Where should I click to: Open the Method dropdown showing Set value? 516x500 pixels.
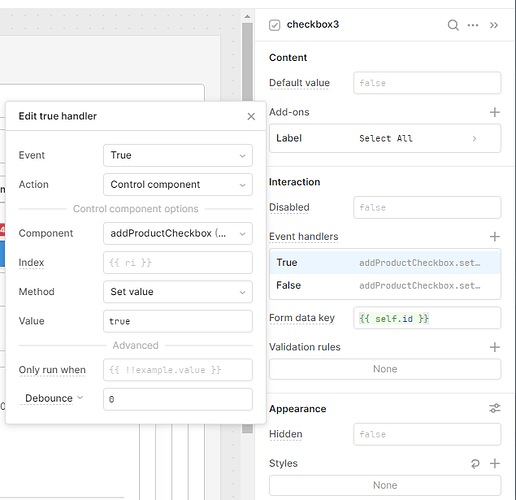click(178, 292)
